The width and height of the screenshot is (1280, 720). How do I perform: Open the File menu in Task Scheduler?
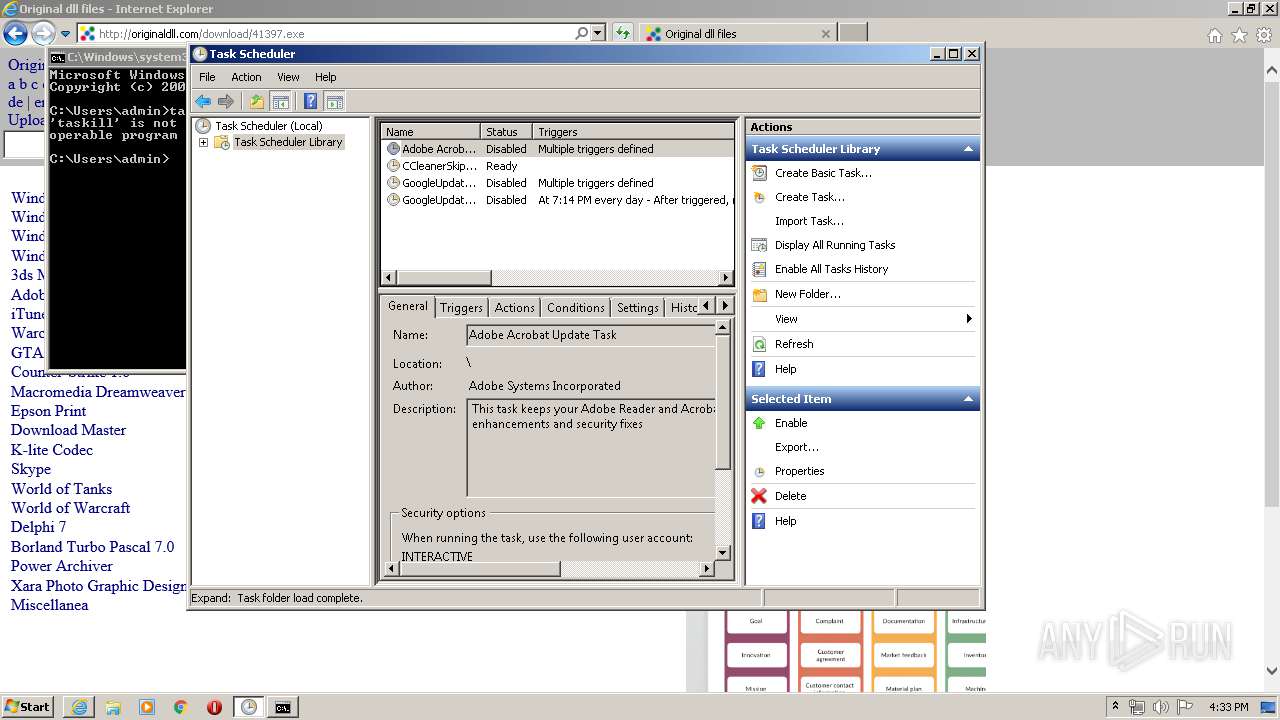pos(207,77)
